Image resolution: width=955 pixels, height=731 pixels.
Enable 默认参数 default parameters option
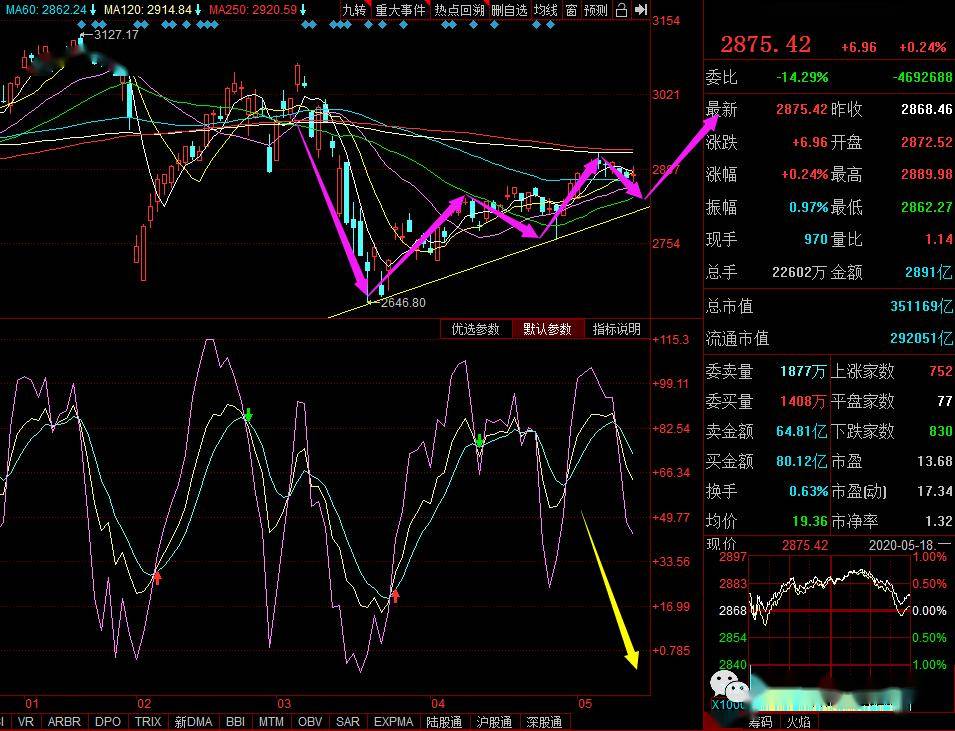pyautogui.click(x=547, y=329)
